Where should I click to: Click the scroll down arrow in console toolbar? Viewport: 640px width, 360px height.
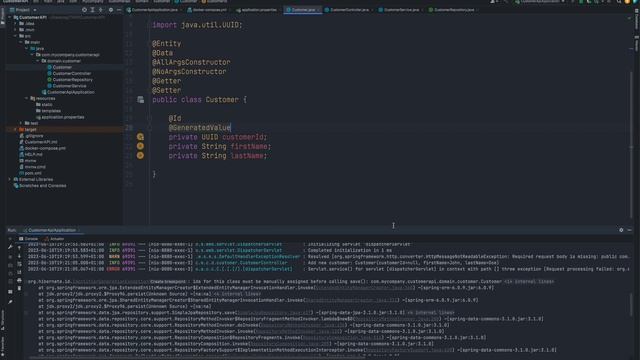[x=19, y=256]
